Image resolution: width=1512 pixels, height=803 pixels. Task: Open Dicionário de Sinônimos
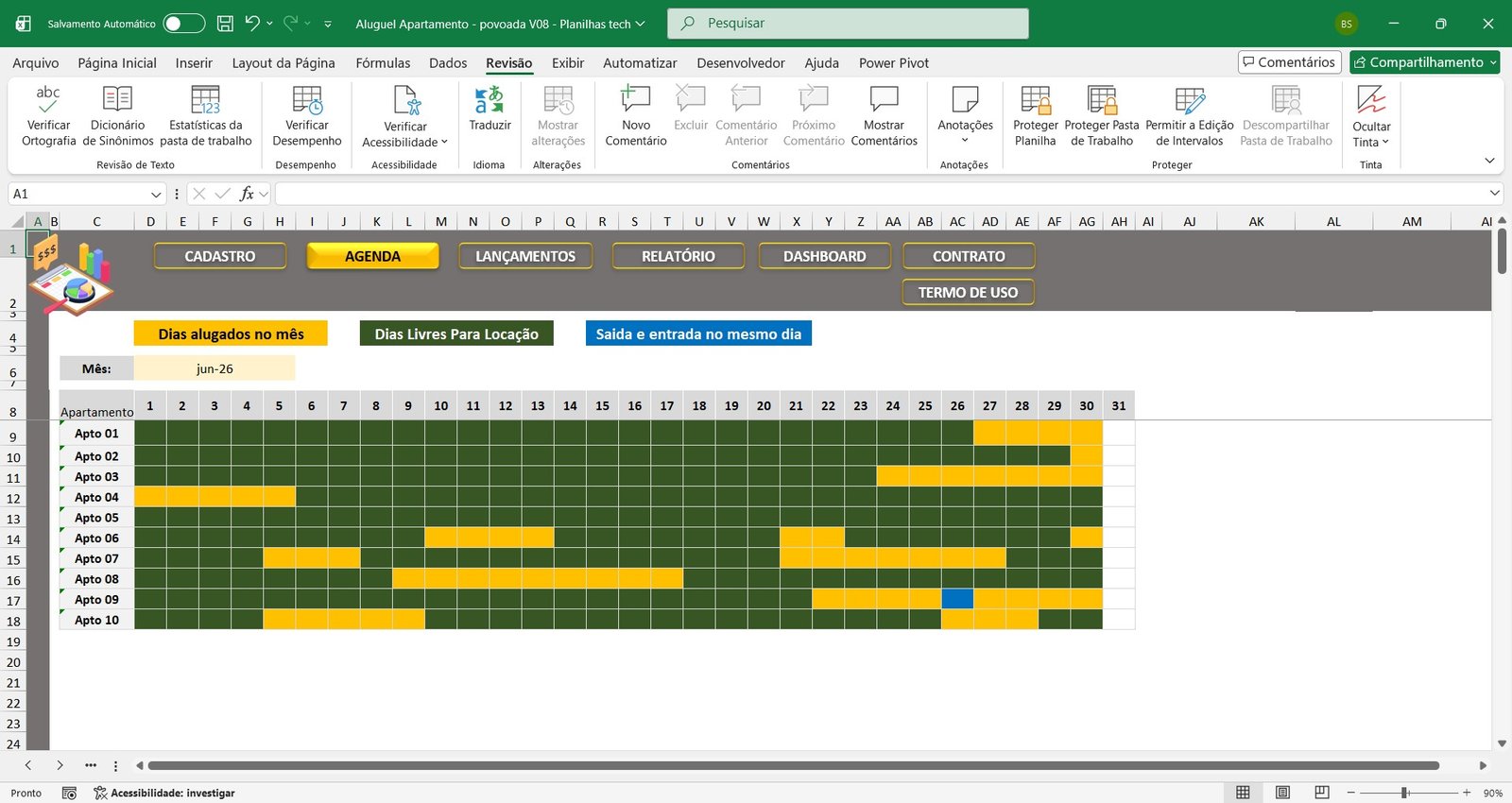[117, 115]
